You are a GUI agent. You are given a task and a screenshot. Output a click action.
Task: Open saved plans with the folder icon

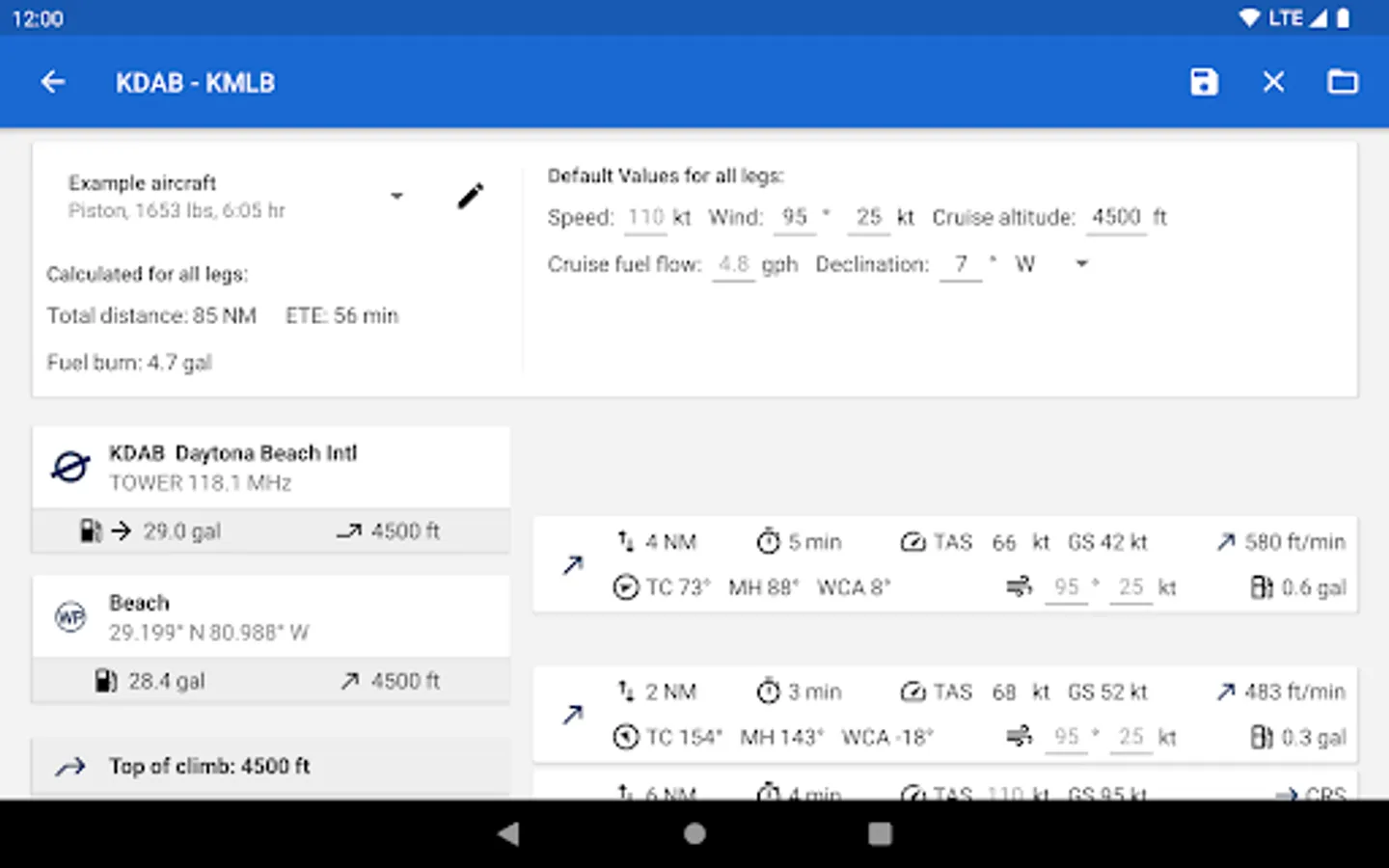(1343, 82)
